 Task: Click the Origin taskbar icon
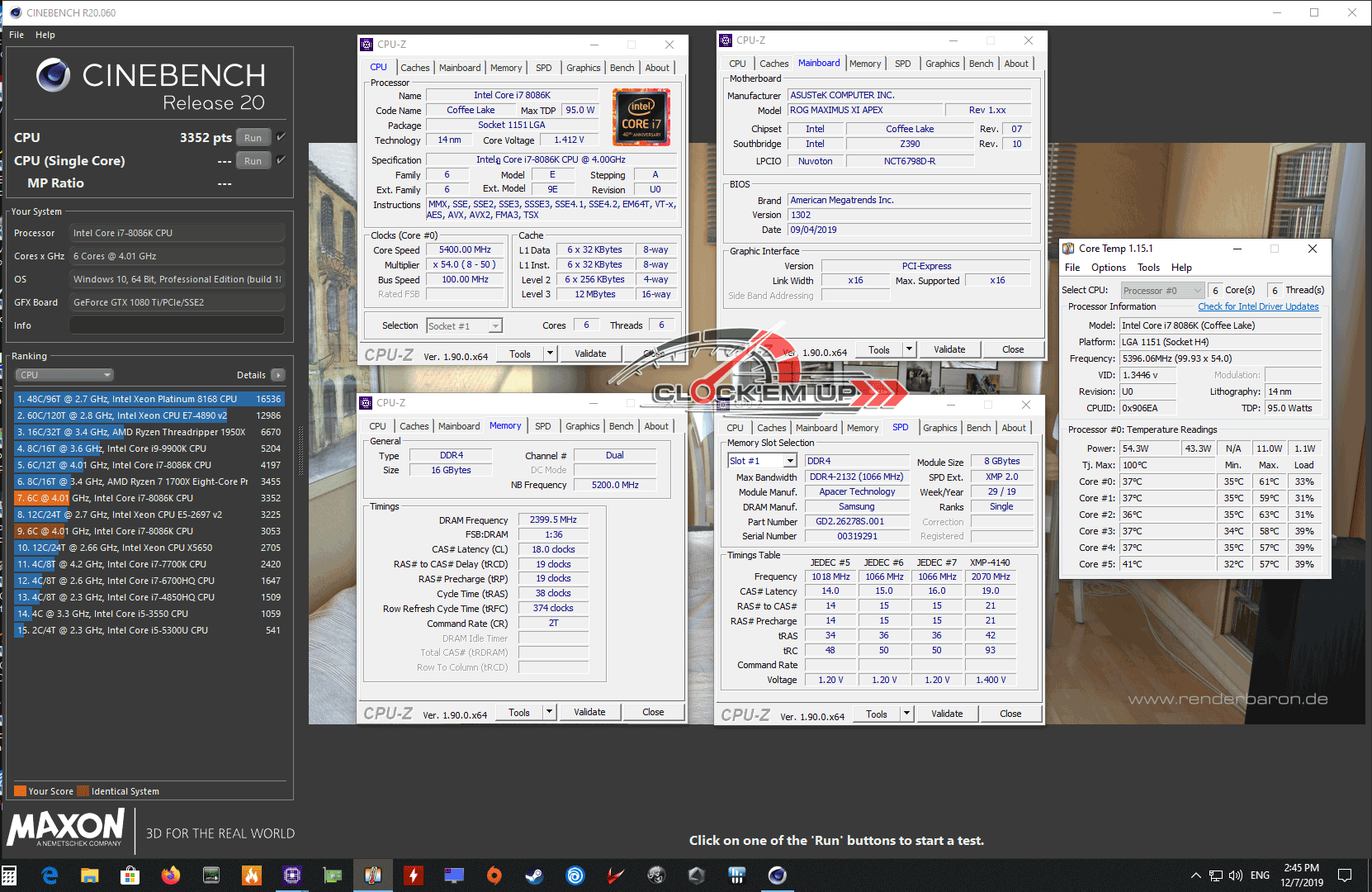tap(494, 875)
